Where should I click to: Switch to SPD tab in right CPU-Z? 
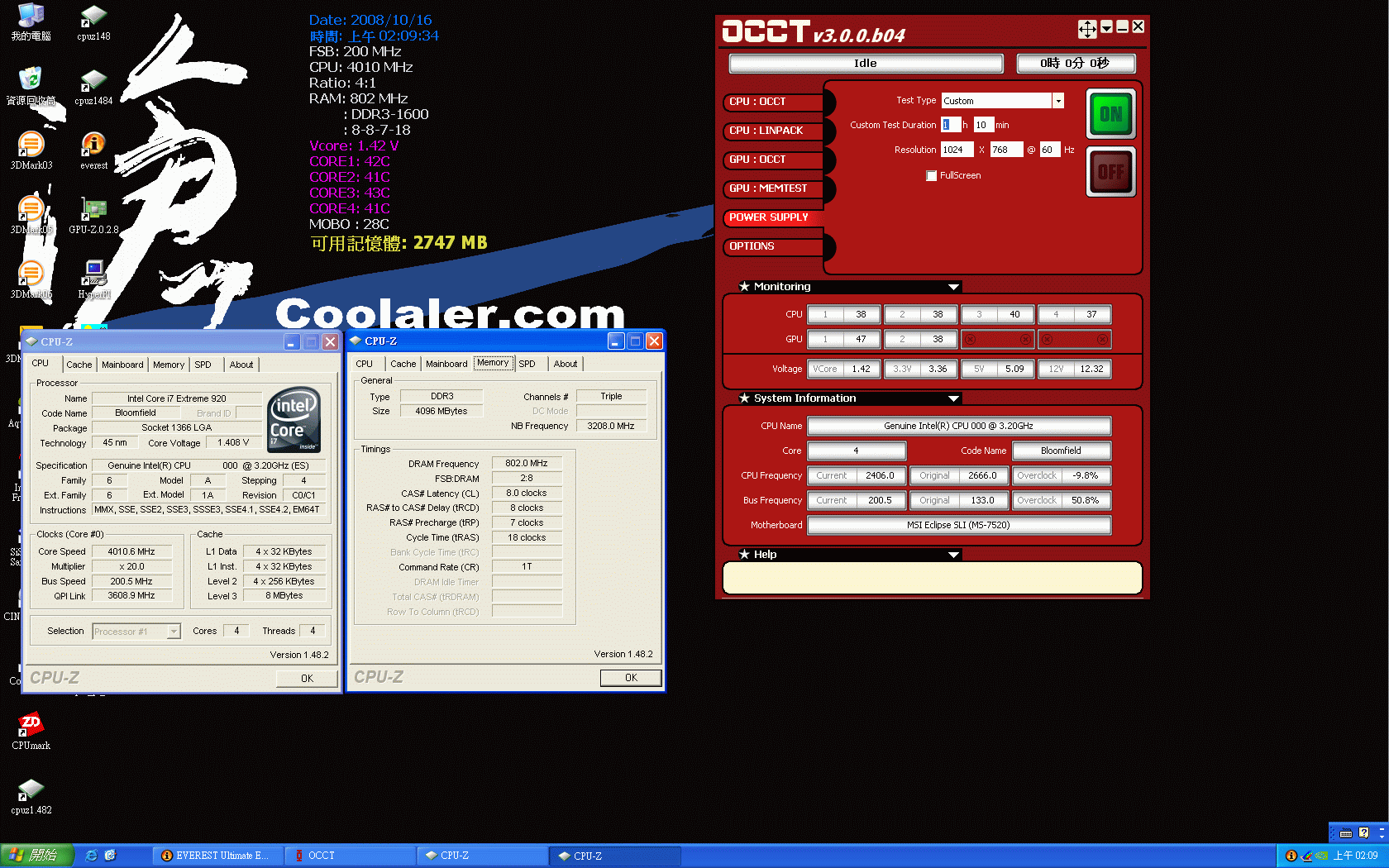click(x=527, y=364)
